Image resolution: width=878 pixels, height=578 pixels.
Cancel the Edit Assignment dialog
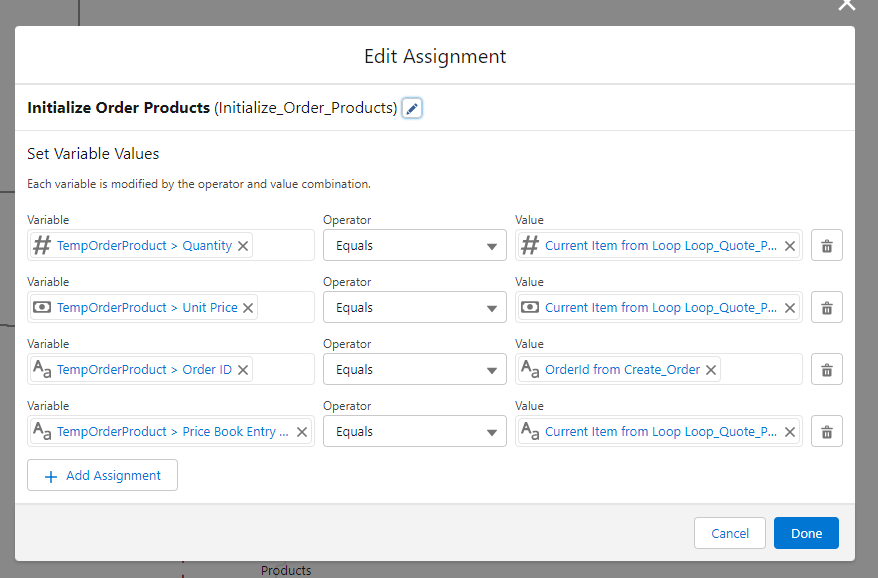pos(729,533)
